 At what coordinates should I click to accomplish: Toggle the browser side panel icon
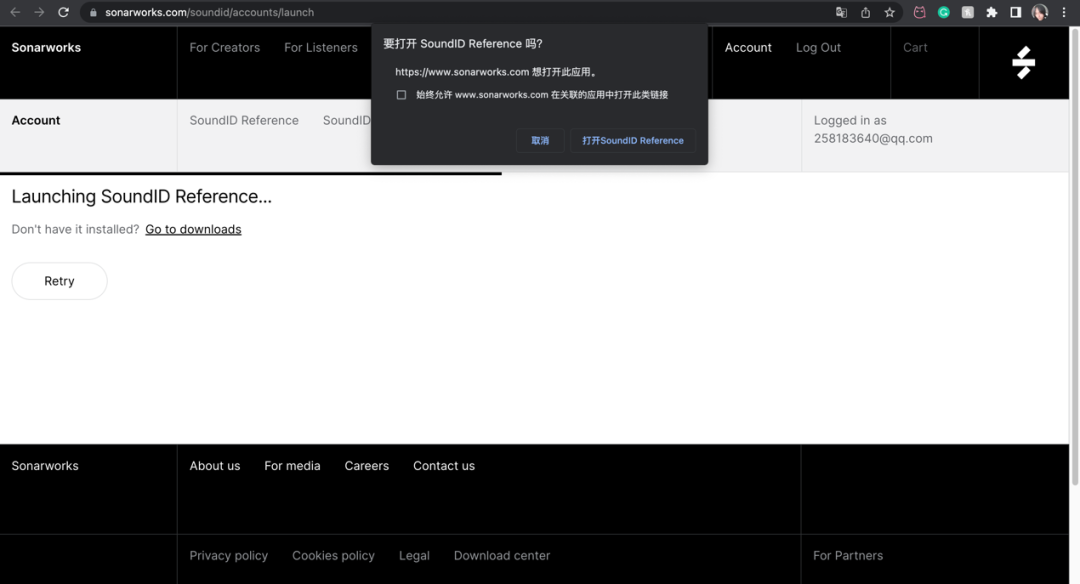coord(1015,12)
